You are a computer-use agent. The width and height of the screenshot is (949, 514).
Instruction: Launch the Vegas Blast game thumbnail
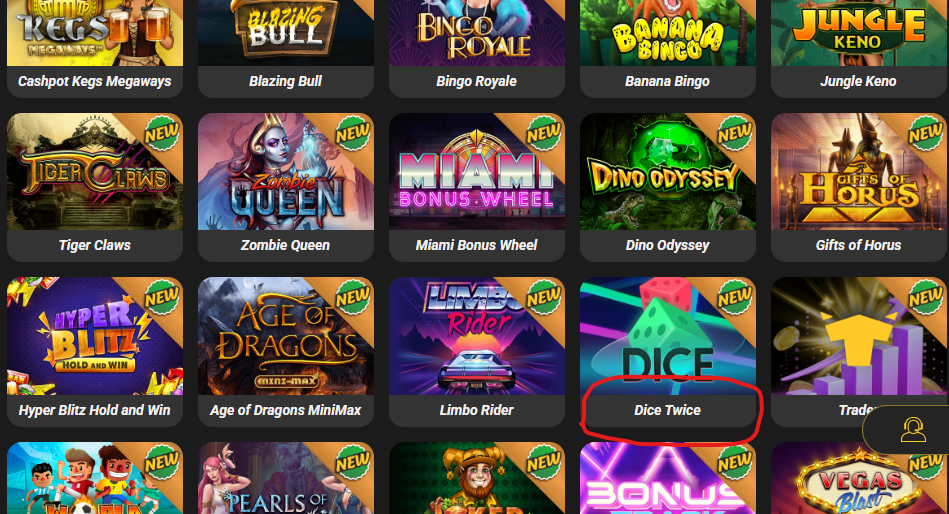tap(859, 478)
